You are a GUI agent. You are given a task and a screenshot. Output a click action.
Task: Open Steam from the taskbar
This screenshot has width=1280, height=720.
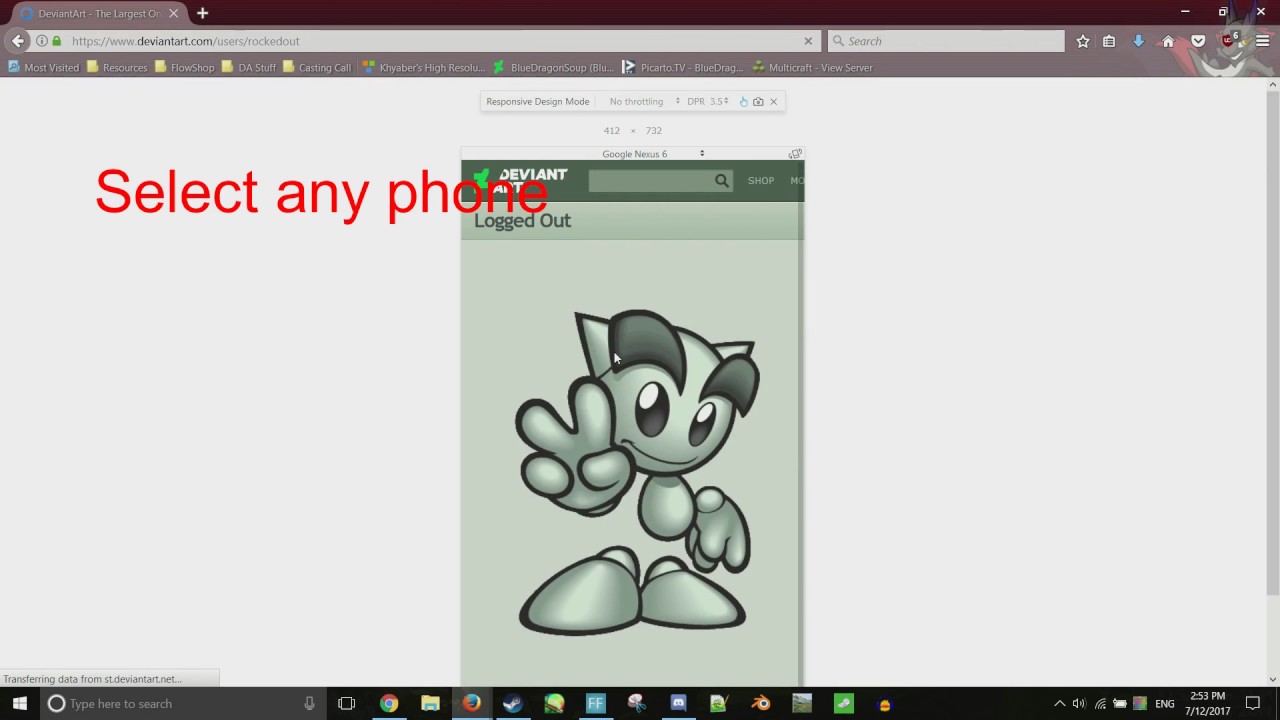pos(513,703)
